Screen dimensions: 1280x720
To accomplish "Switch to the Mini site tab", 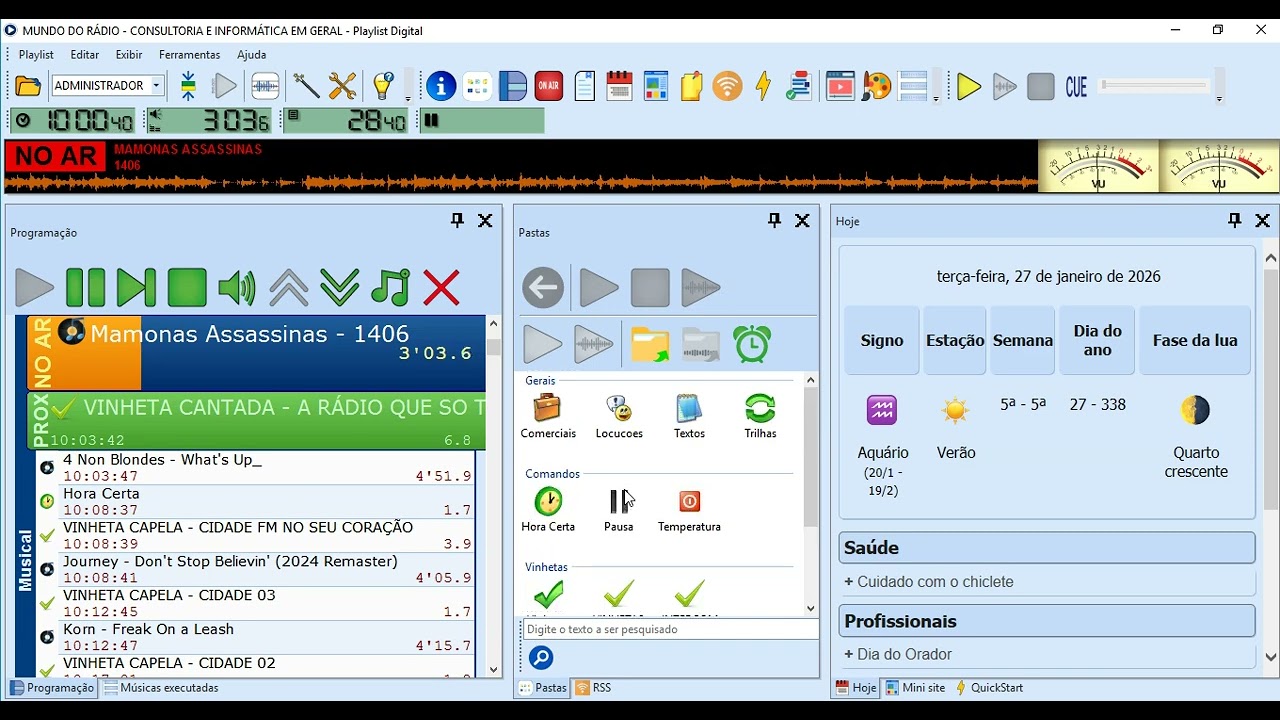I will coord(915,688).
